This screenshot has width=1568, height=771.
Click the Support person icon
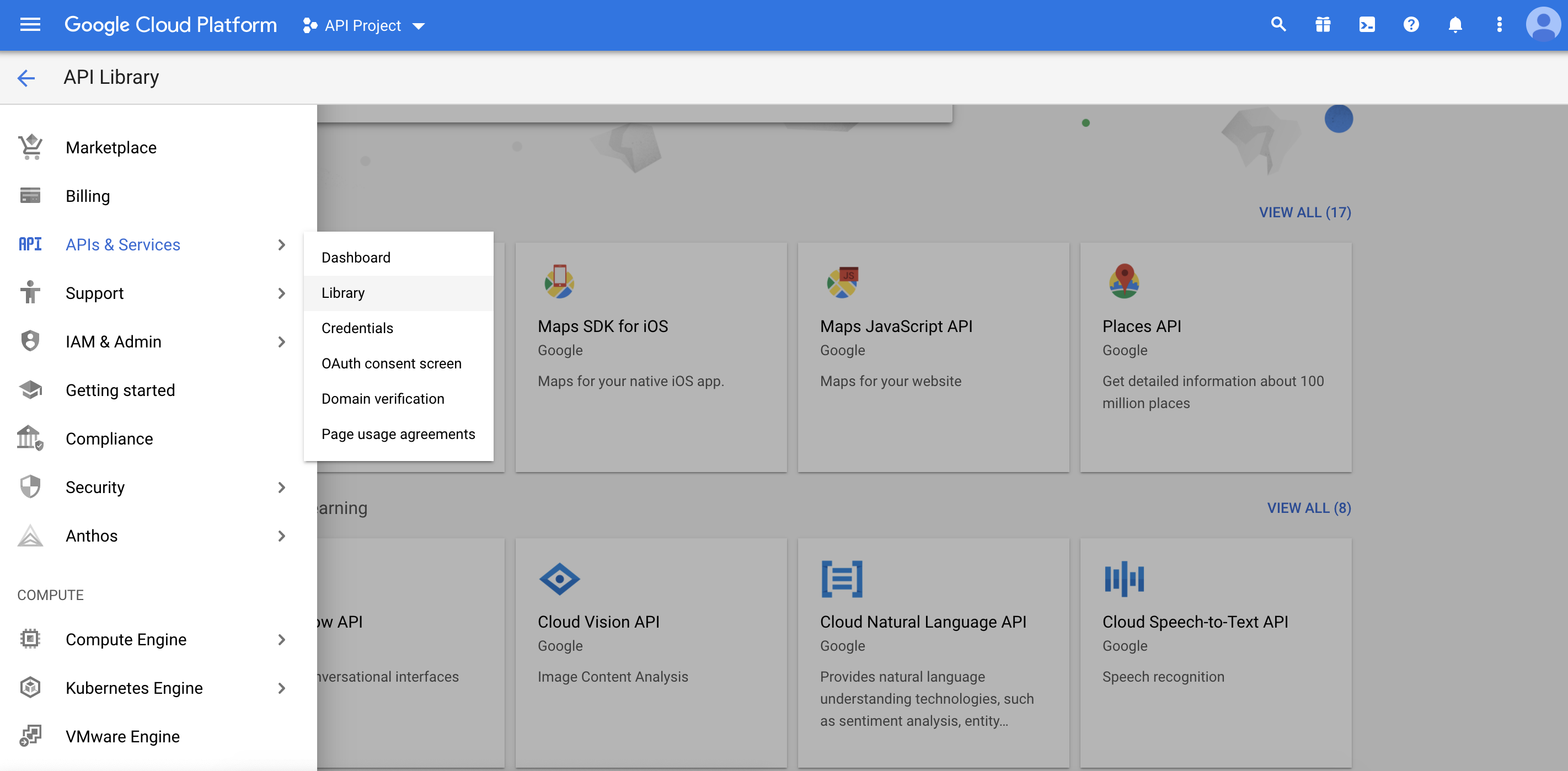30,293
